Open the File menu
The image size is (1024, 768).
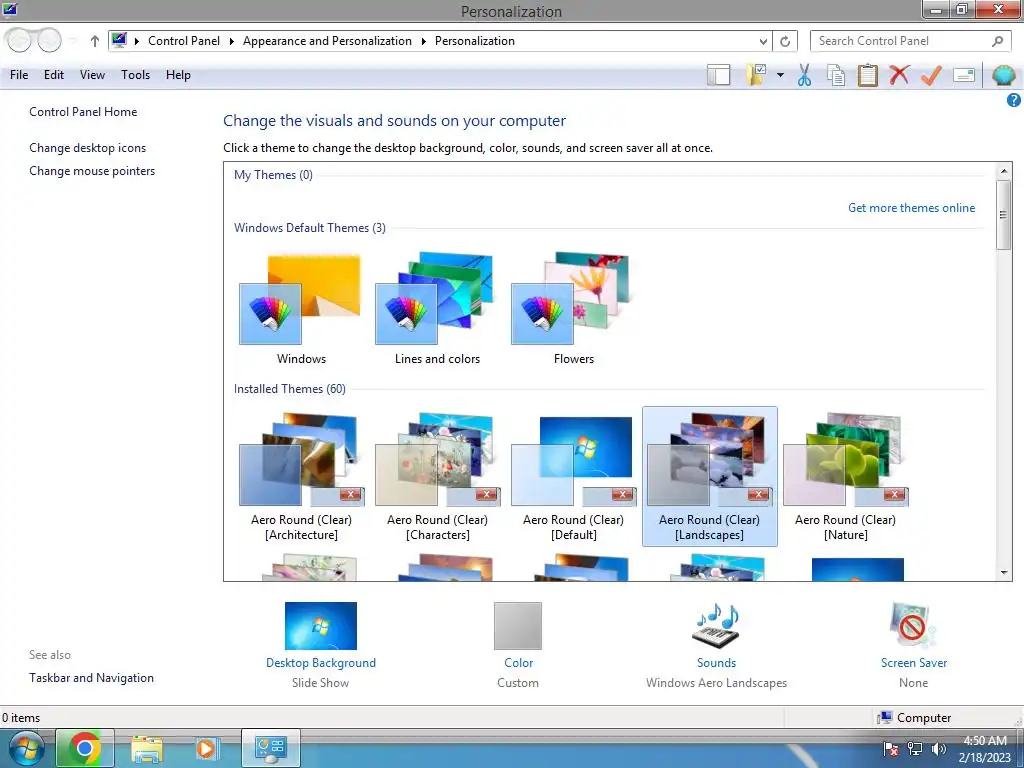(19, 75)
